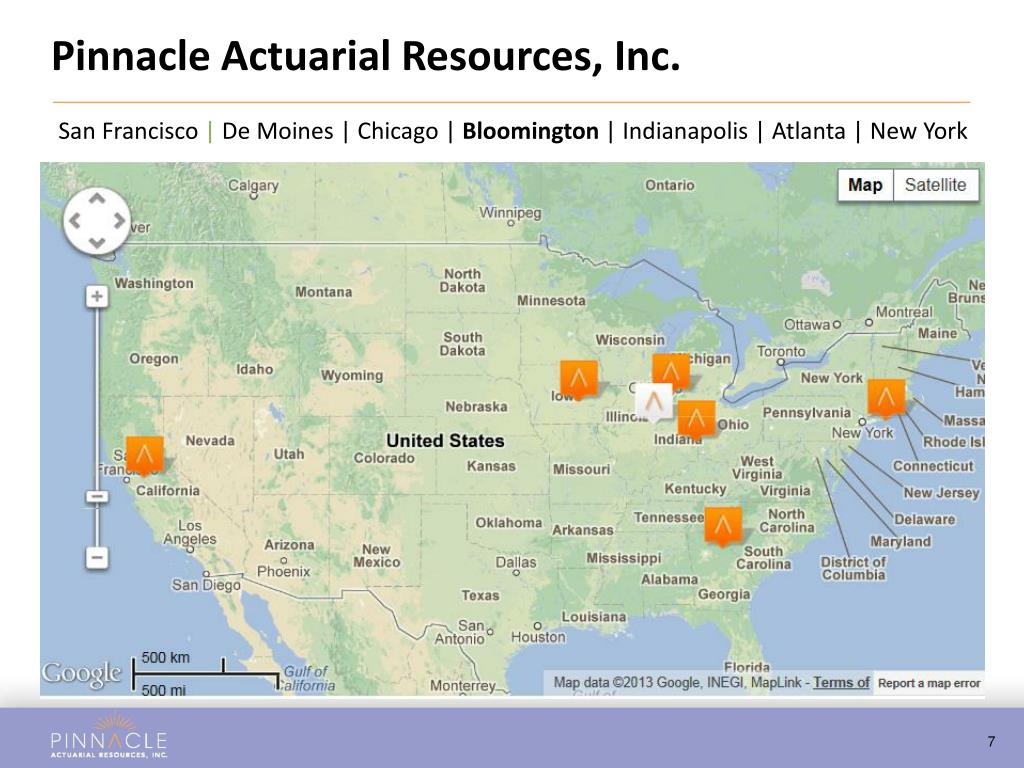Click the De Moines heading text
Viewport: 1024px width, 768px height.
(x=278, y=131)
